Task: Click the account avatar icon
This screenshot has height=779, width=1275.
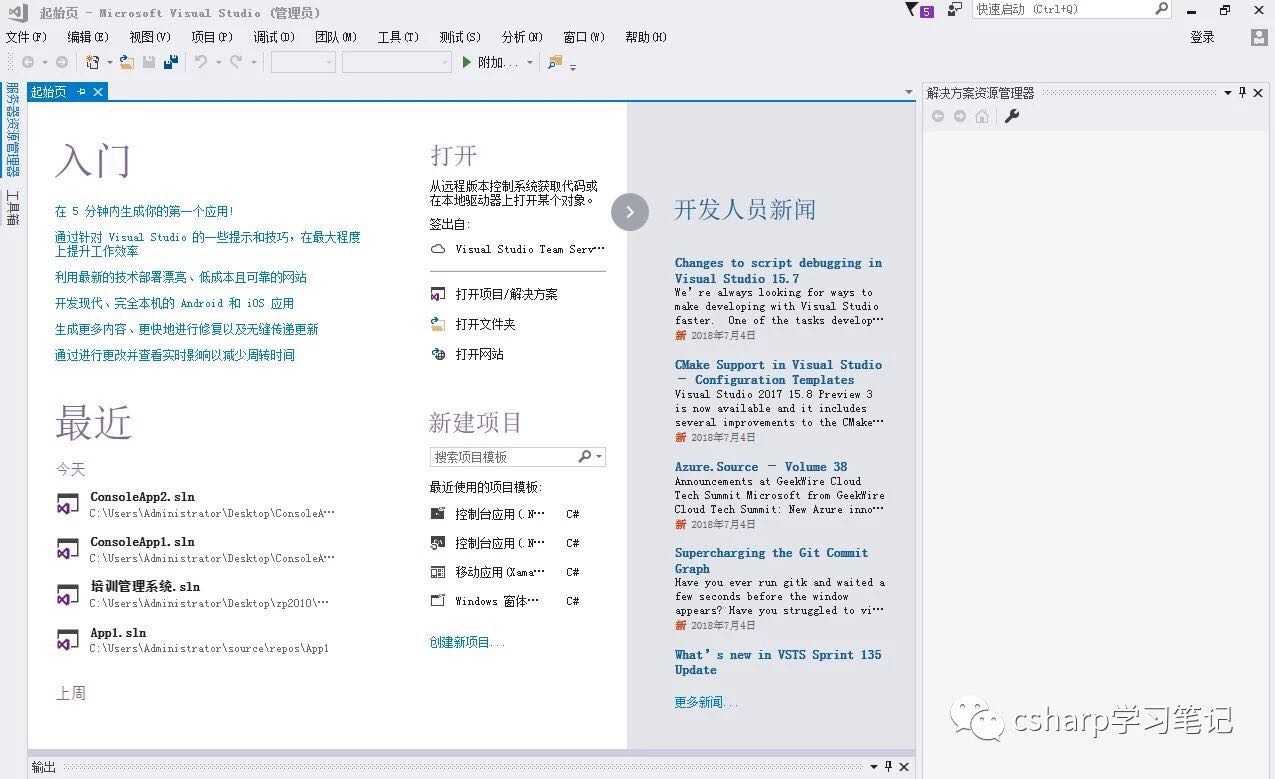Action: tap(1259, 37)
